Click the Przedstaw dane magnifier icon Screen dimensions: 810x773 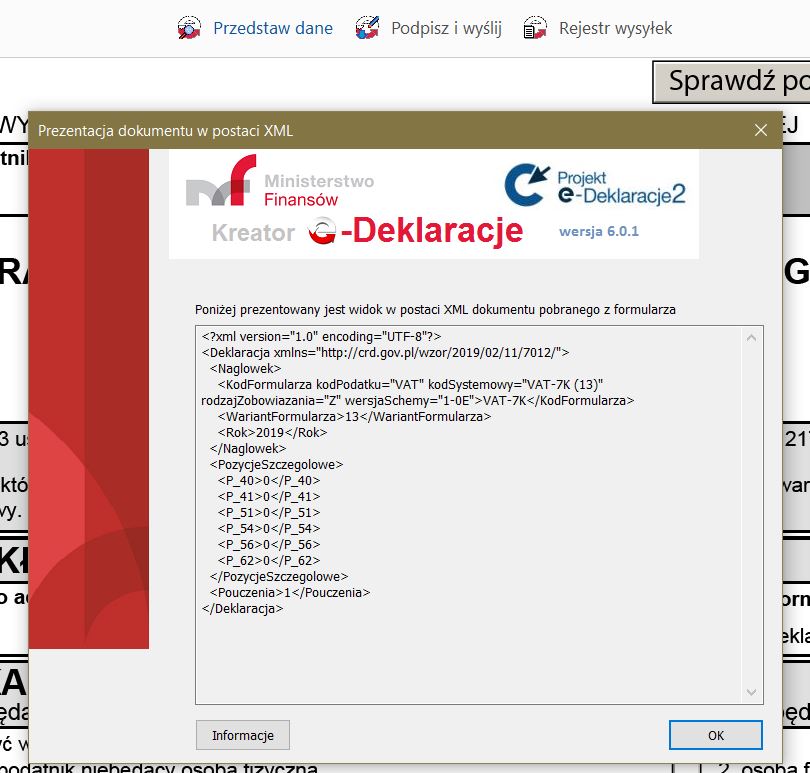point(189,28)
